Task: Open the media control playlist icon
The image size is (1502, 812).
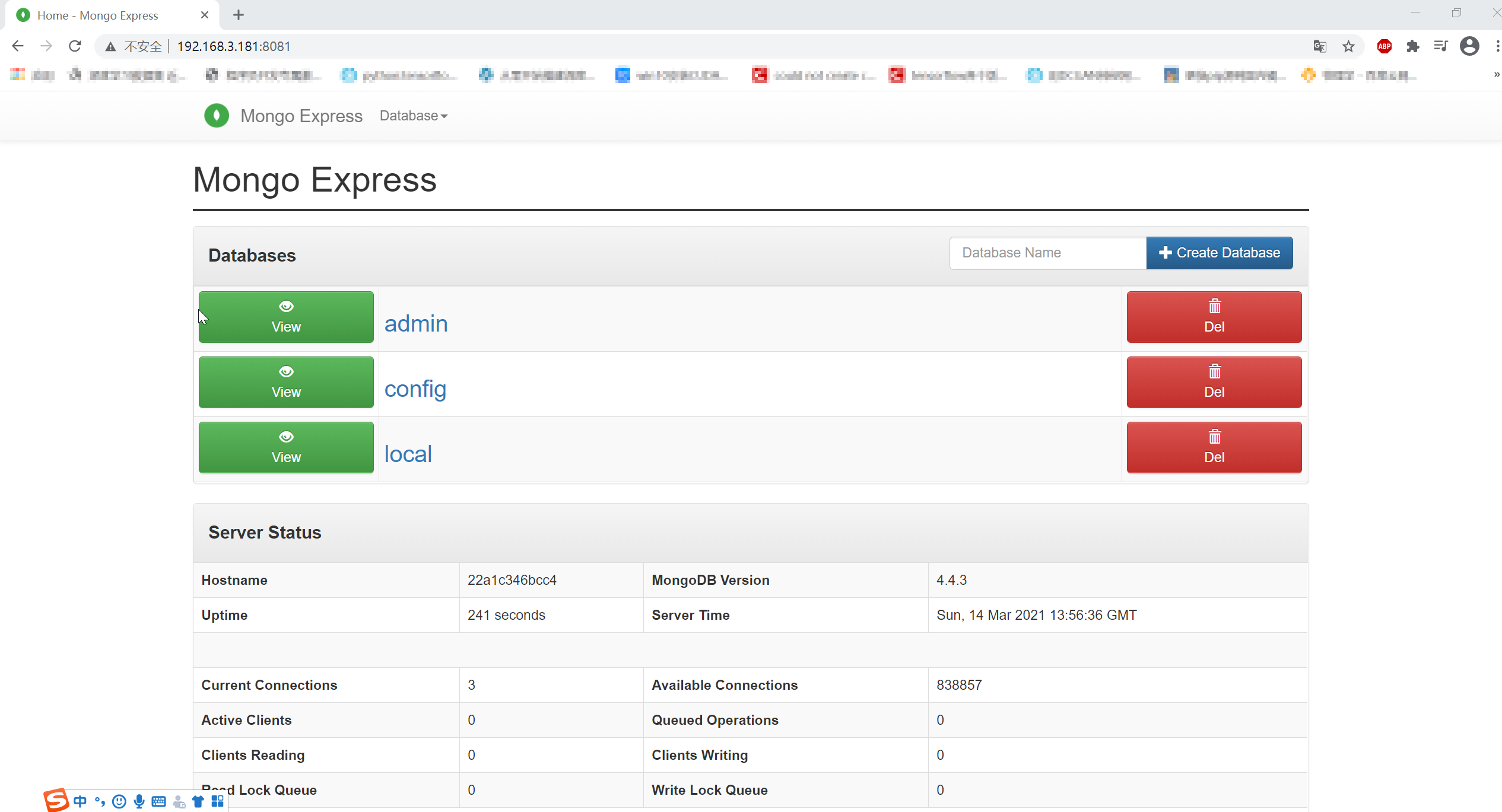Action: (1441, 46)
